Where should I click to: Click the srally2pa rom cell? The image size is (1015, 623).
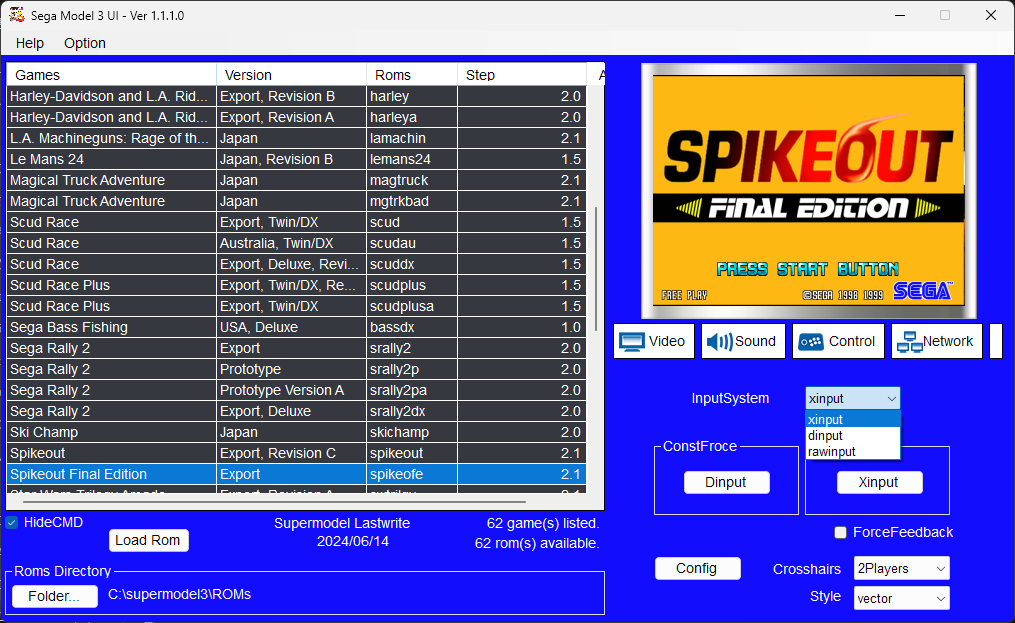[x=412, y=390]
